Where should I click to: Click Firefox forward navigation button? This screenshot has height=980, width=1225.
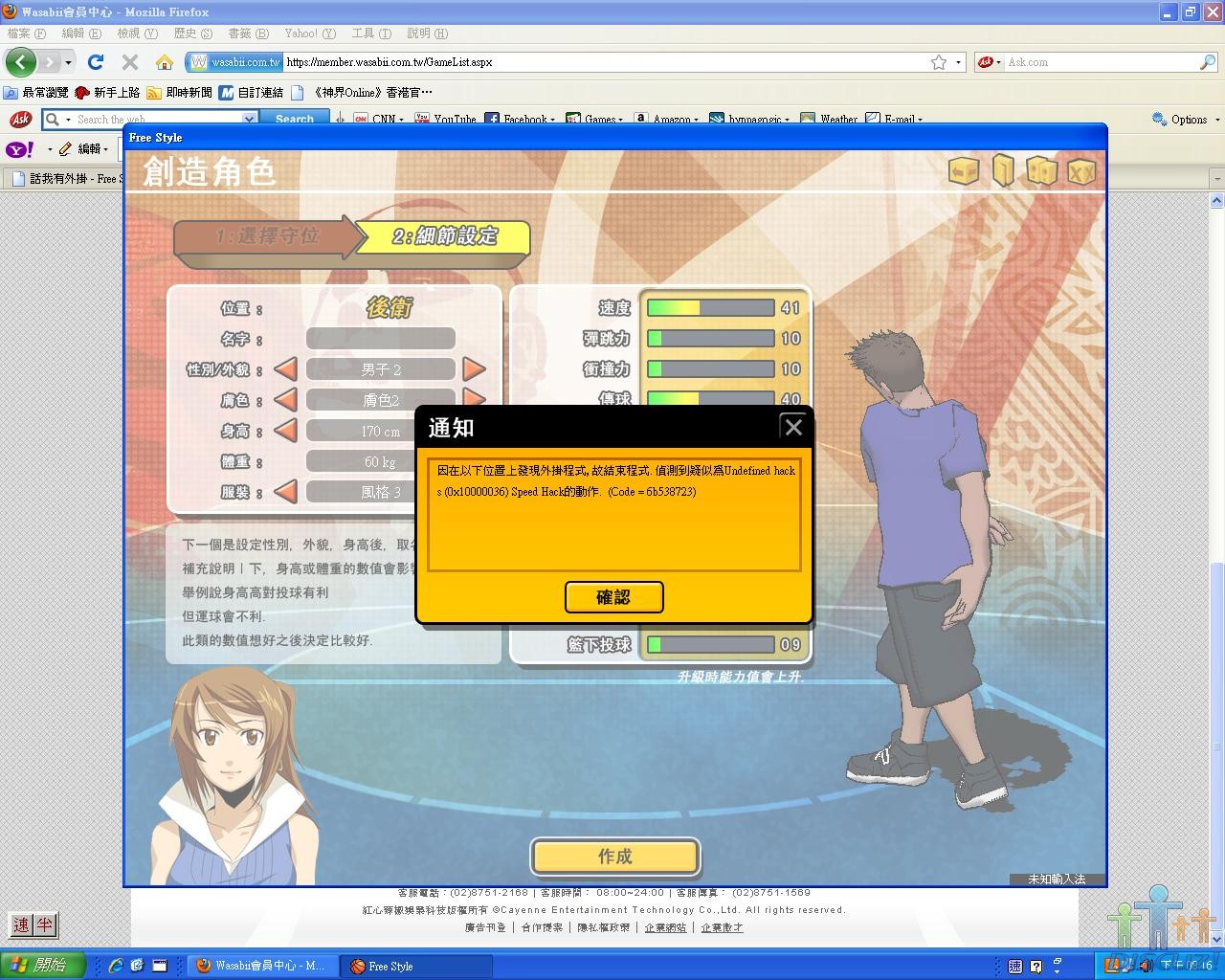click(50, 62)
